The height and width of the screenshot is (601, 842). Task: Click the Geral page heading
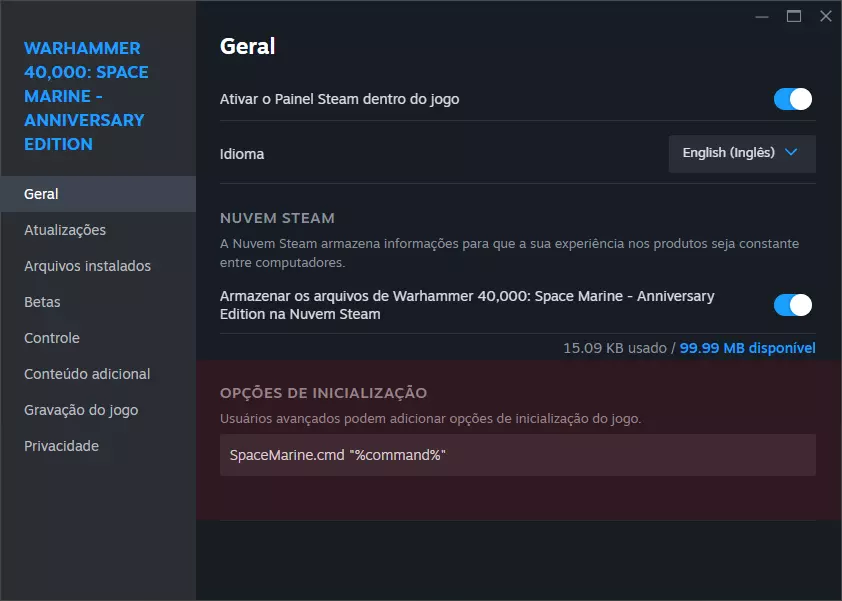tap(247, 46)
